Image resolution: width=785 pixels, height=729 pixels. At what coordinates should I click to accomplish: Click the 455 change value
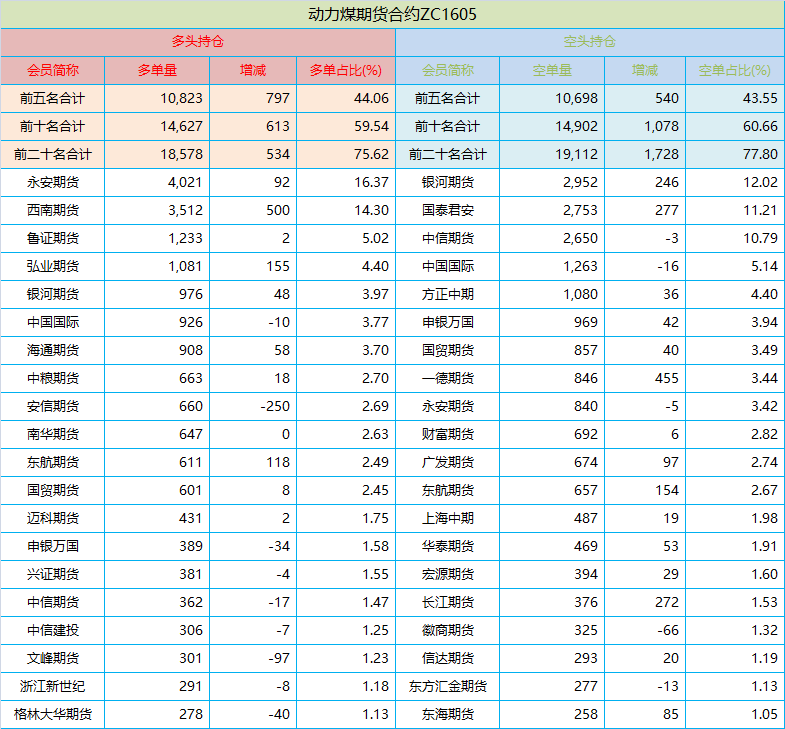667,379
